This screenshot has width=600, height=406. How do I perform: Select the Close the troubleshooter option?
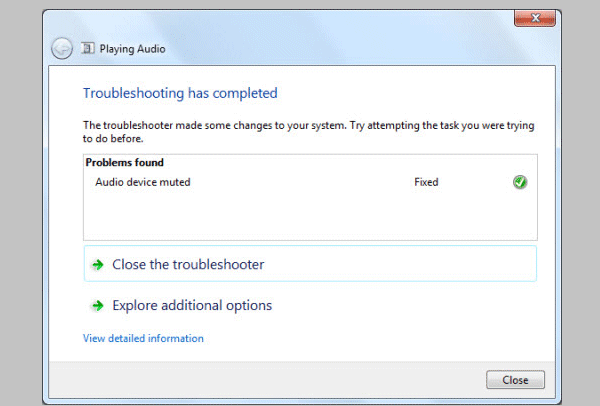click(188, 265)
